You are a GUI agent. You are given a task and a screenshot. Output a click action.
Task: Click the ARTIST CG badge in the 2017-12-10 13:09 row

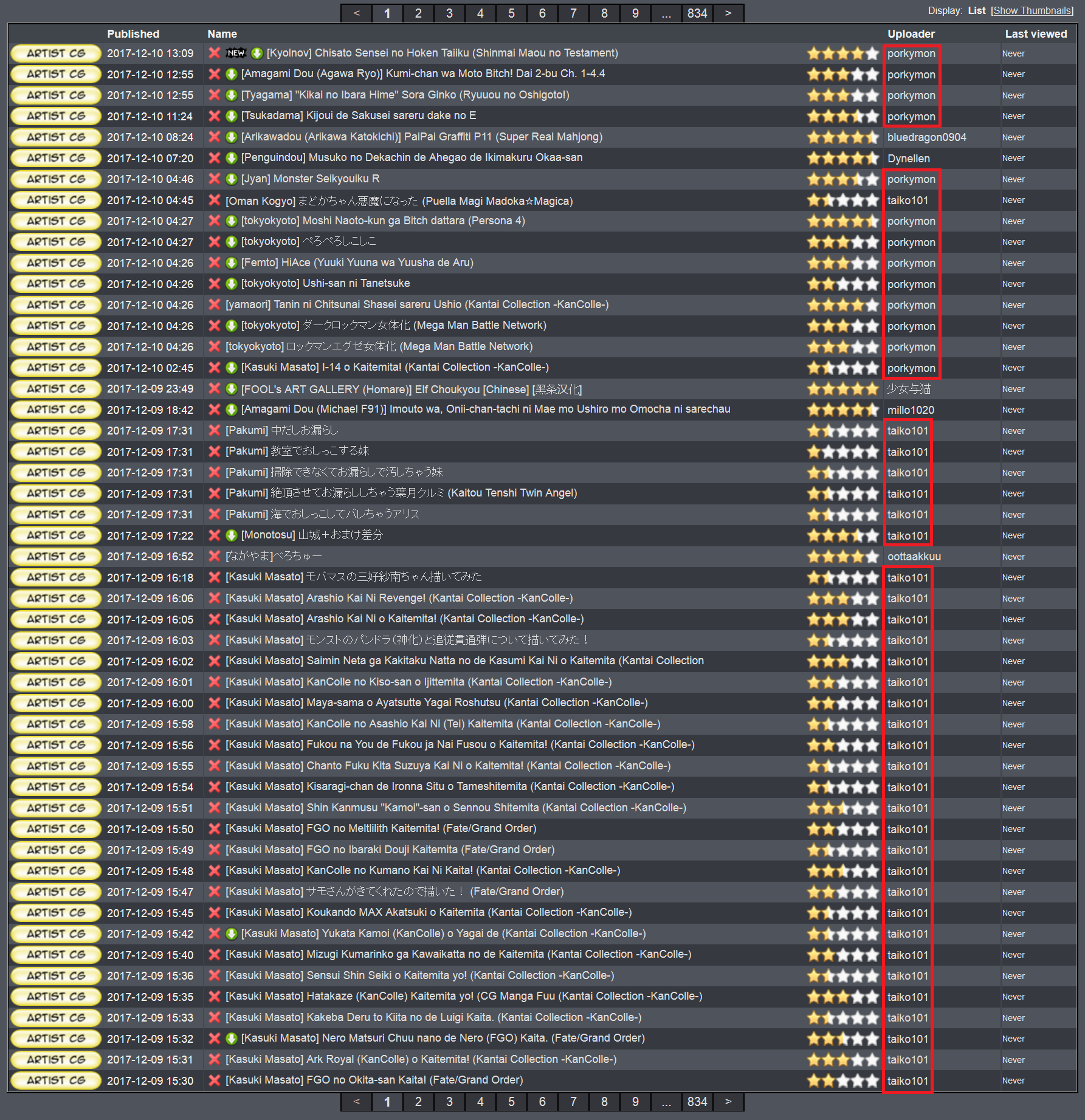click(x=56, y=53)
